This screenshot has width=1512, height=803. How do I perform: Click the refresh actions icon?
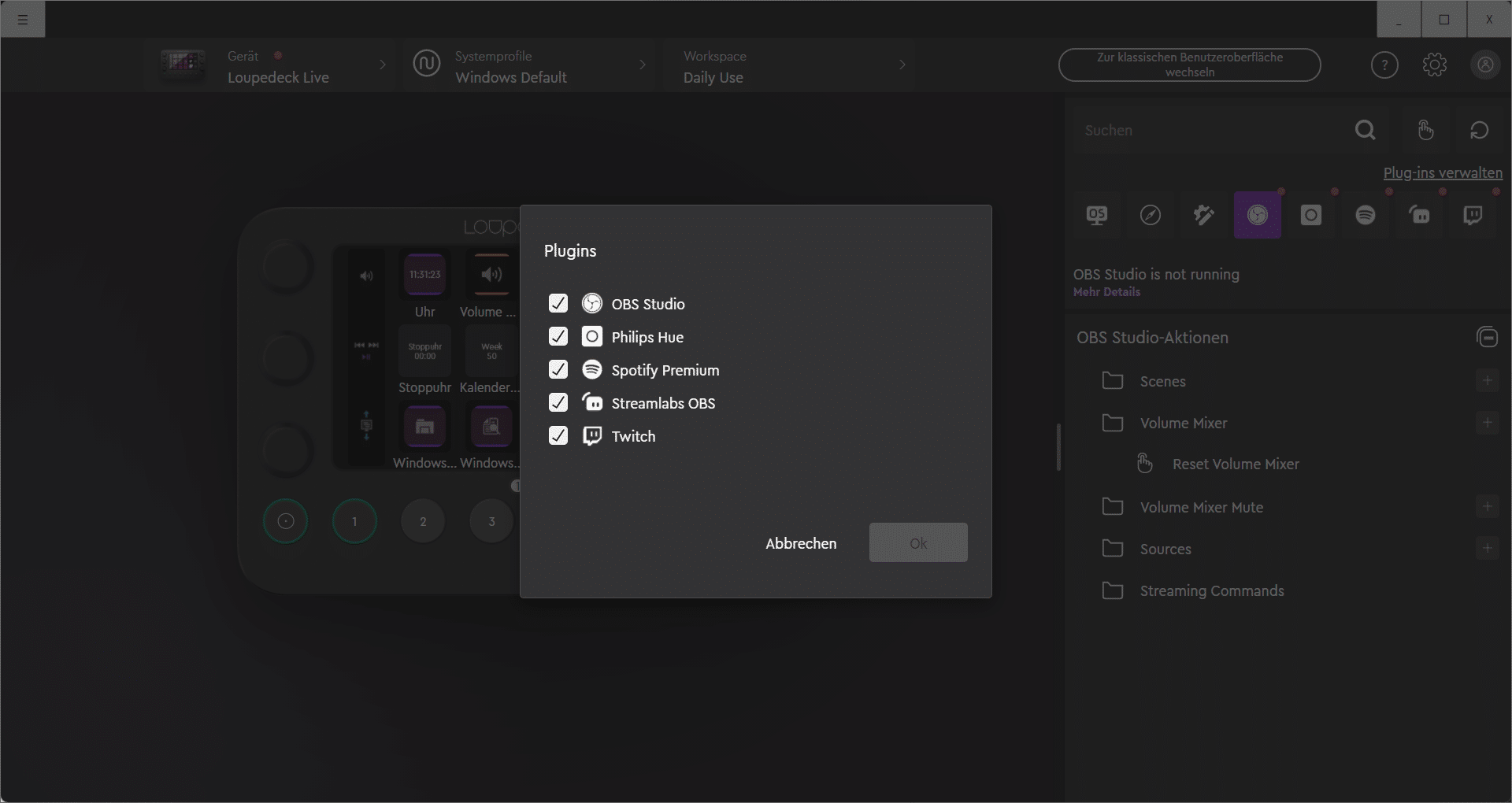[x=1479, y=130]
